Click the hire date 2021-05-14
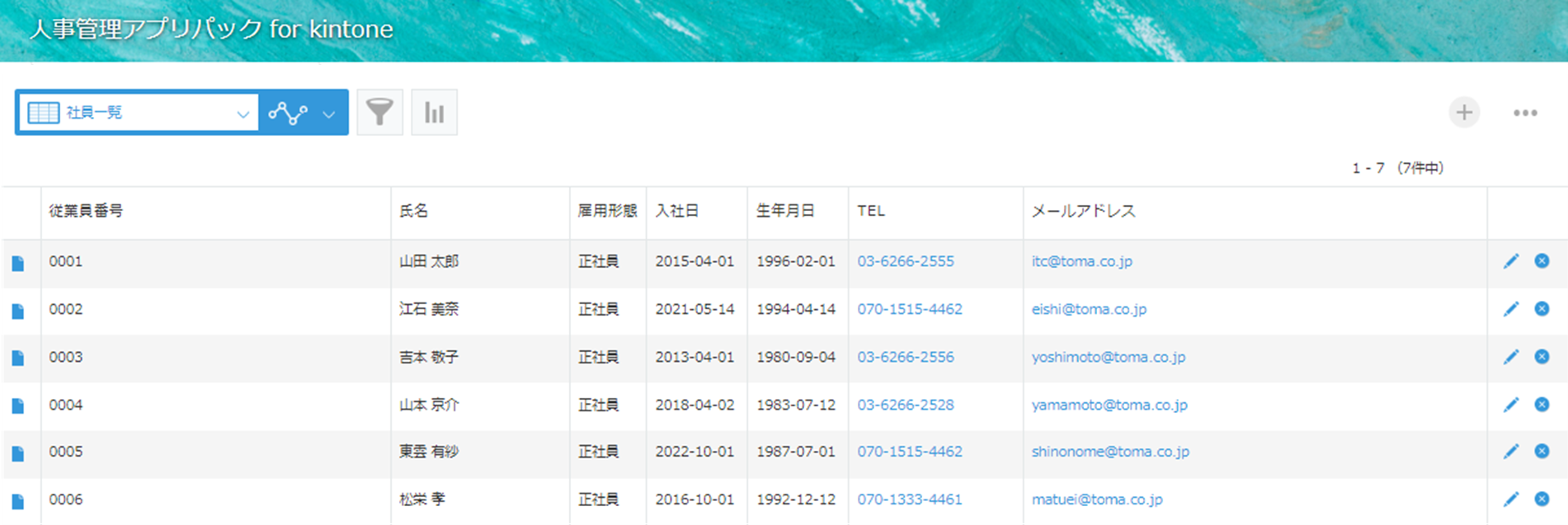The height and width of the screenshot is (525, 1568). coord(695,309)
